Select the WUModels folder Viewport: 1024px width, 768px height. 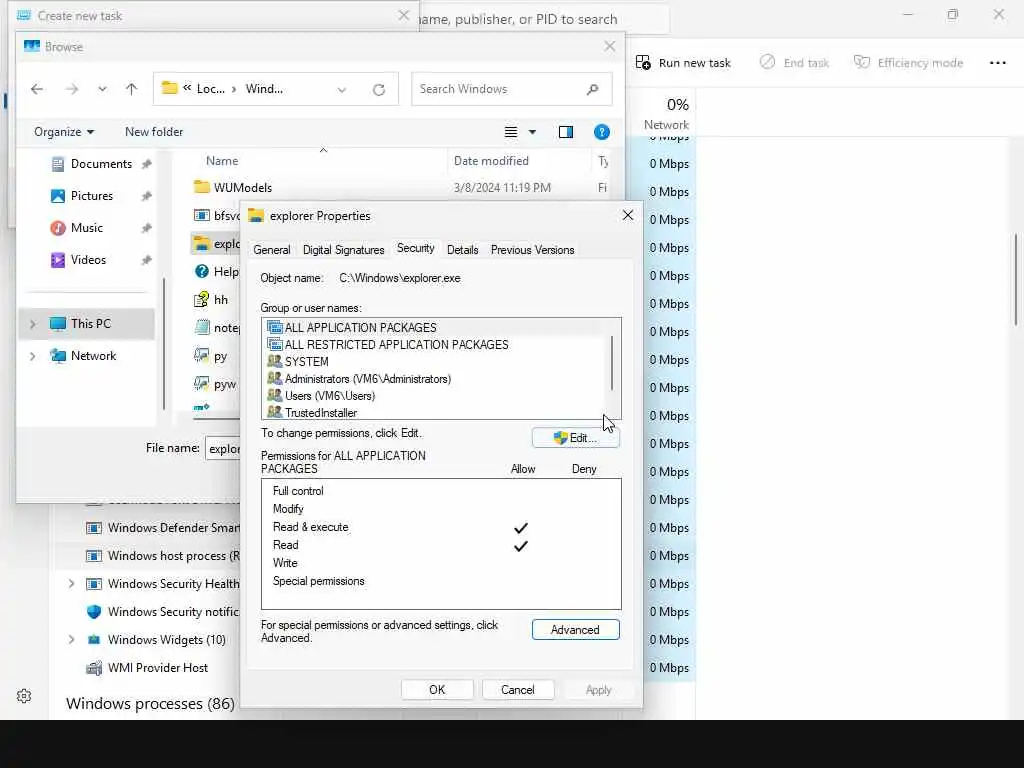coord(242,187)
